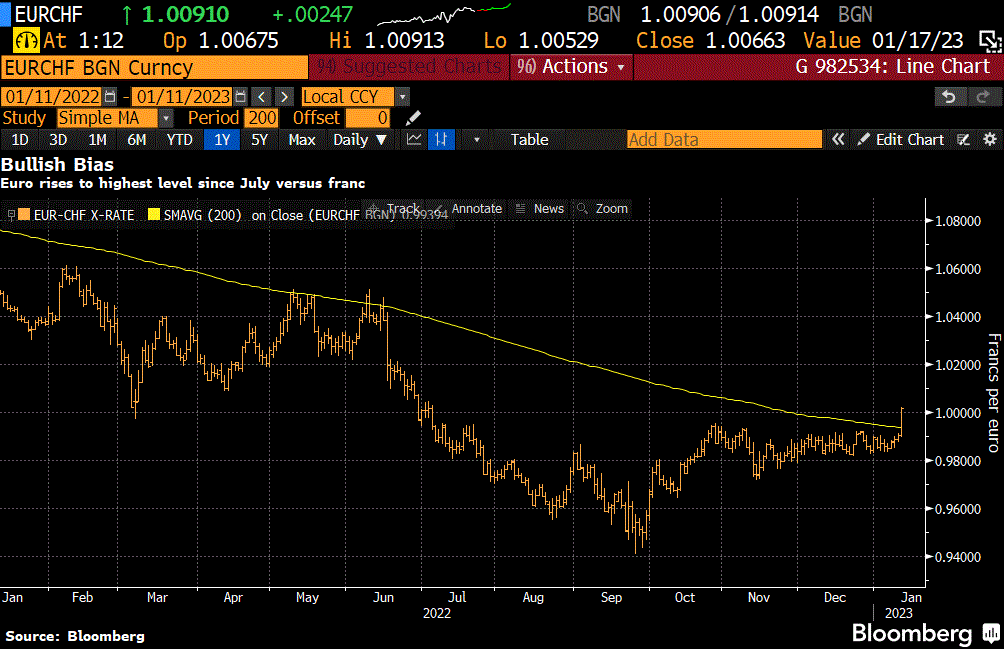Collapse panel with double left chevron
The image size is (1004, 649).
(838, 140)
